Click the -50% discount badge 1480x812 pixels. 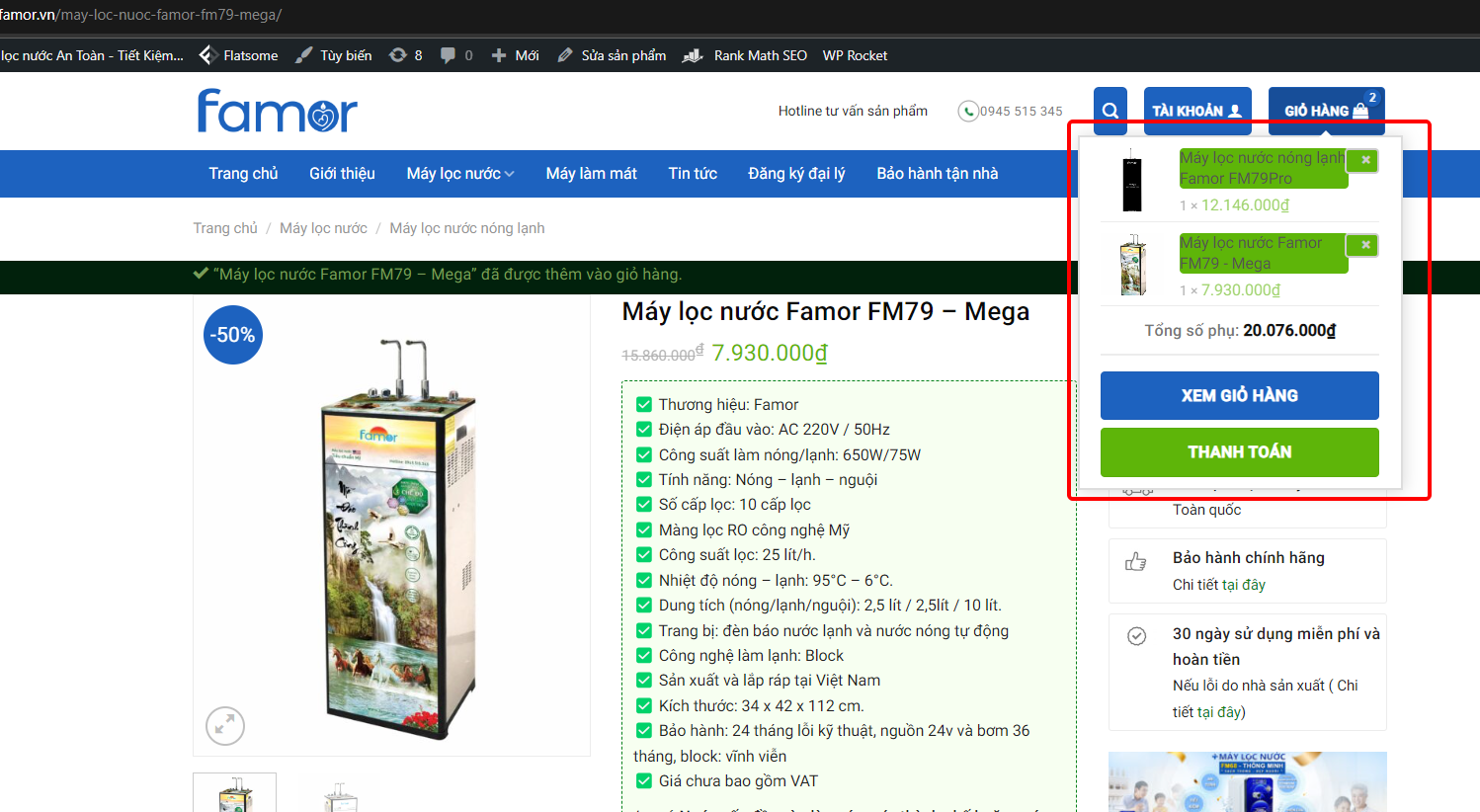point(233,335)
